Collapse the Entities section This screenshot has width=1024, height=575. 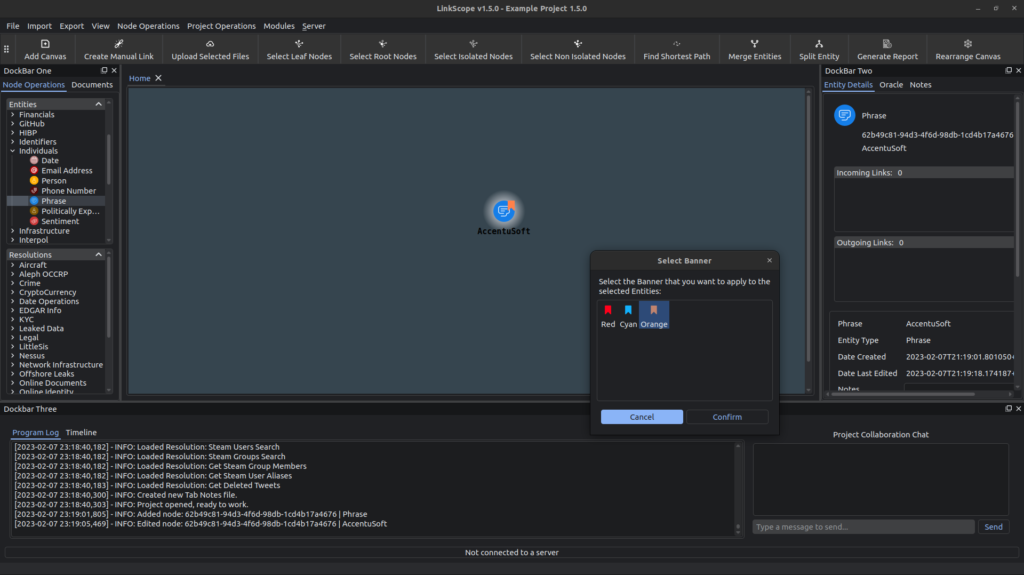99,104
